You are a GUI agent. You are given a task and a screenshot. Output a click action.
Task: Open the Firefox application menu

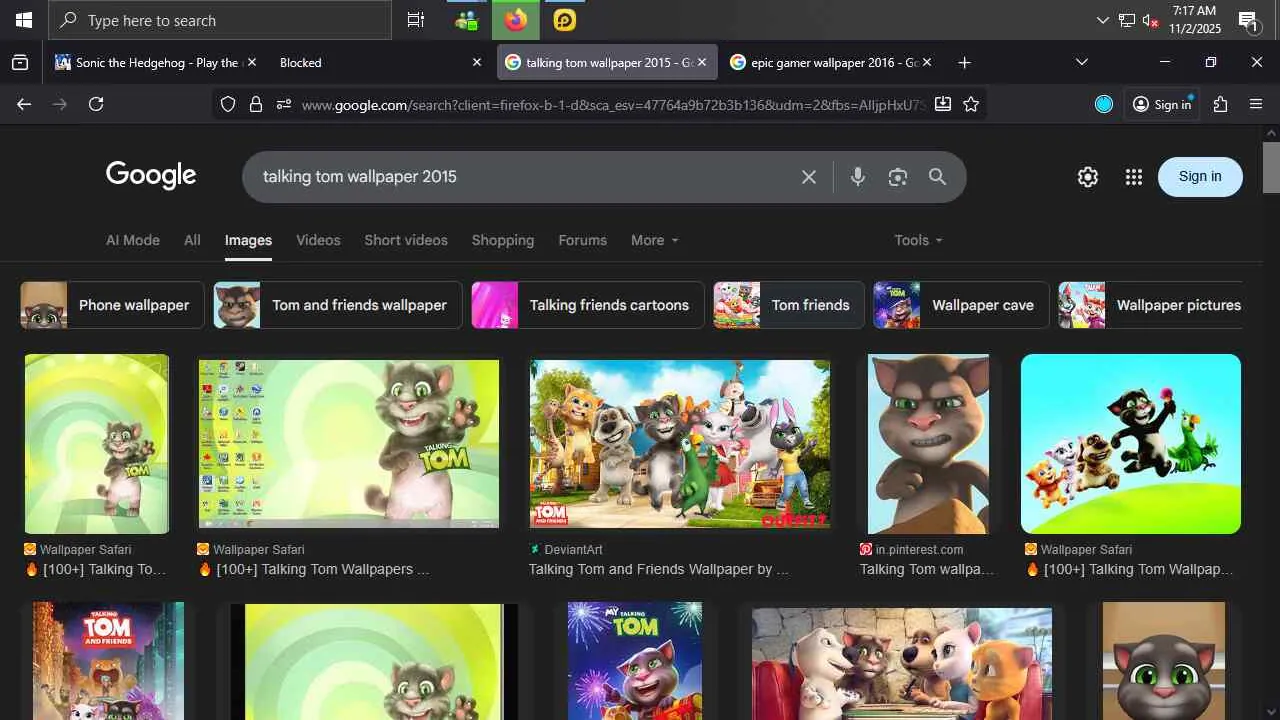1257,104
